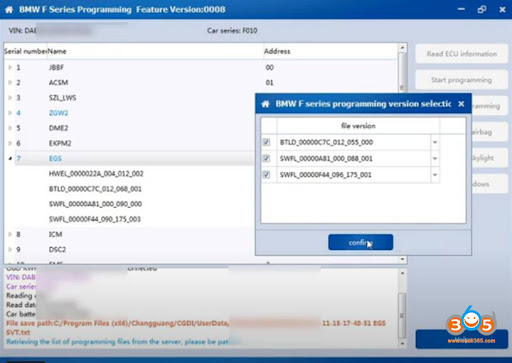Screen dimensions: 512x363
Task: Expand the SZL_LWS module row
Action: pos(10,98)
